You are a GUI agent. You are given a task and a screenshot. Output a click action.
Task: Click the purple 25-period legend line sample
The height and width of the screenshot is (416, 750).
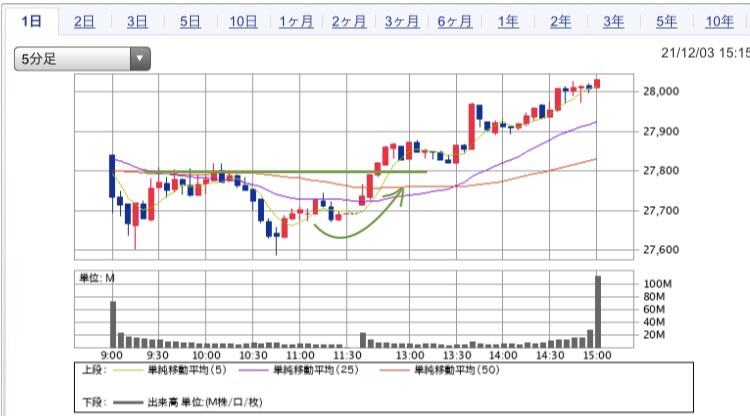click(254, 370)
